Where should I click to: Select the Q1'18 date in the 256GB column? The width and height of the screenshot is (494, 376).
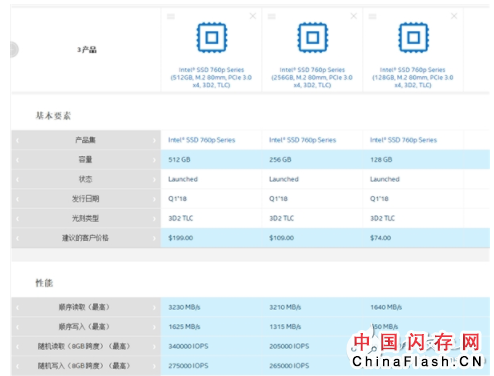point(278,199)
